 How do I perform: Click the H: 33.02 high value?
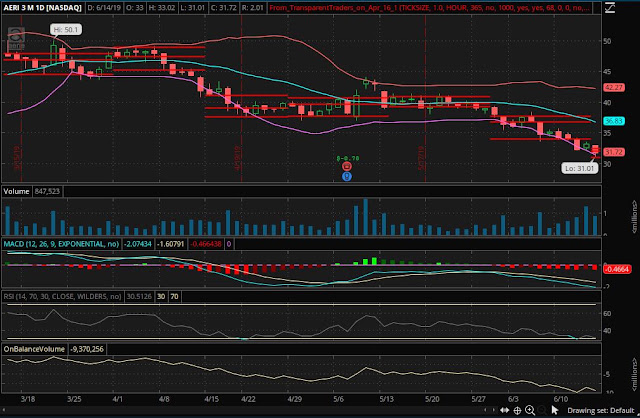(x=162, y=7)
